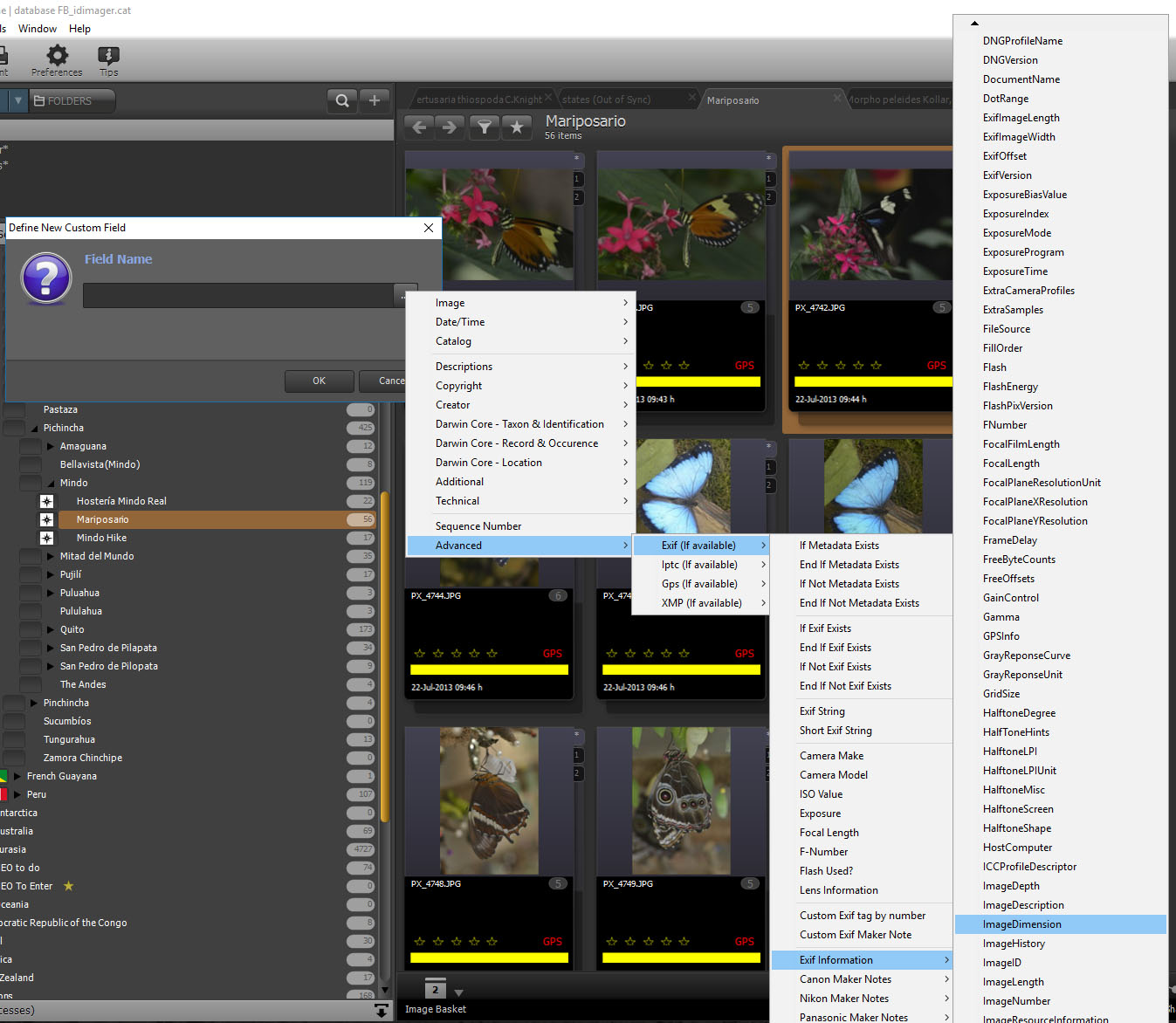Click yellow color label bar on PX_4748.JPG
Screen dimensions: 1176x1023
coord(489,958)
